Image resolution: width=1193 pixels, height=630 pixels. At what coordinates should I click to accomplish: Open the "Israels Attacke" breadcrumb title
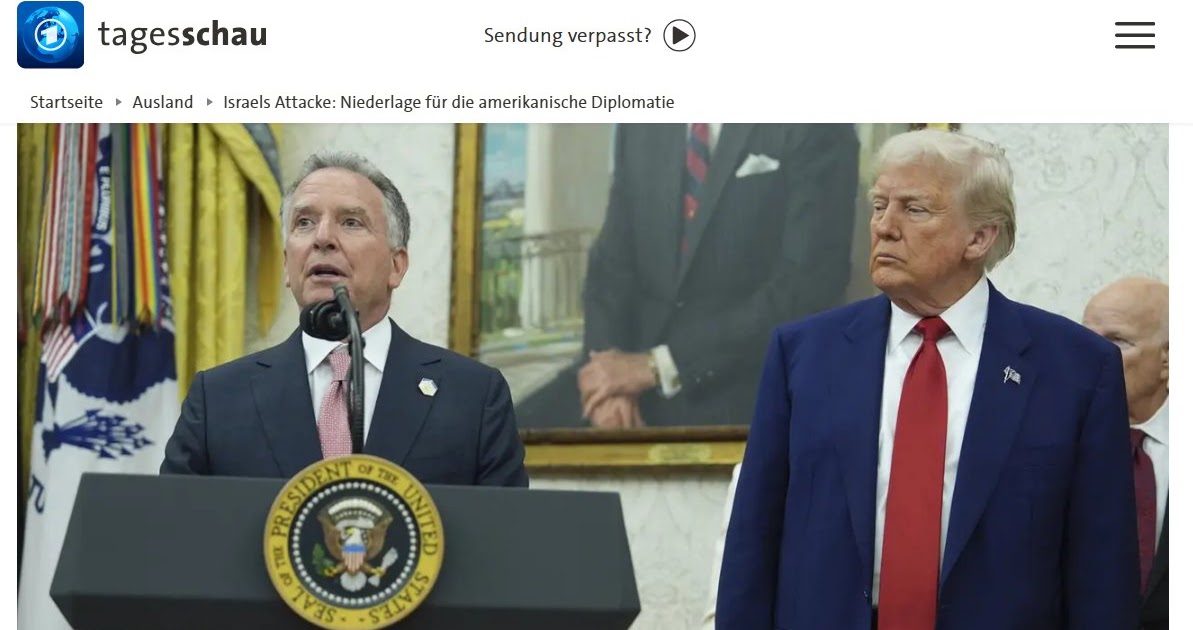449,102
